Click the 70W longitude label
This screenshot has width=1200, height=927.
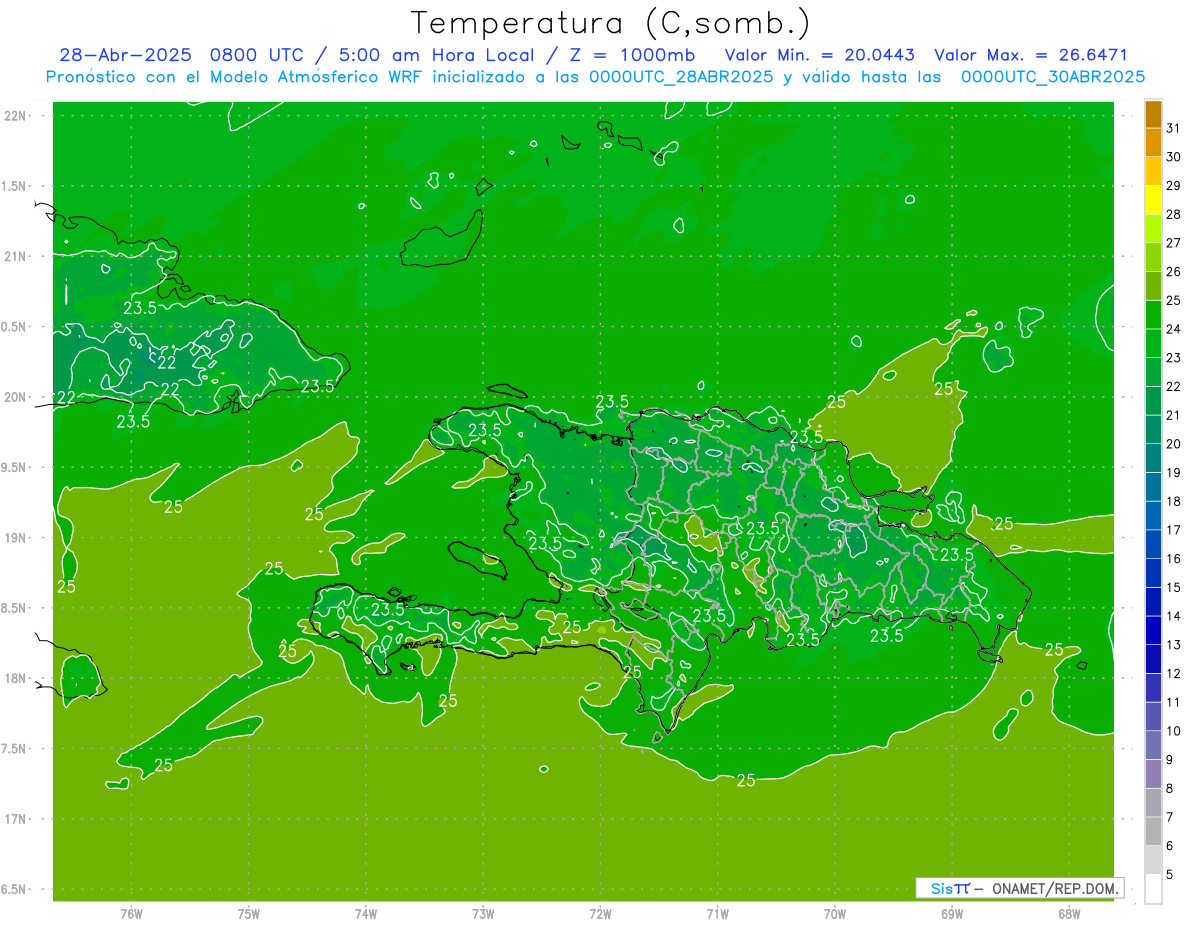pyautogui.click(x=835, y=913)
